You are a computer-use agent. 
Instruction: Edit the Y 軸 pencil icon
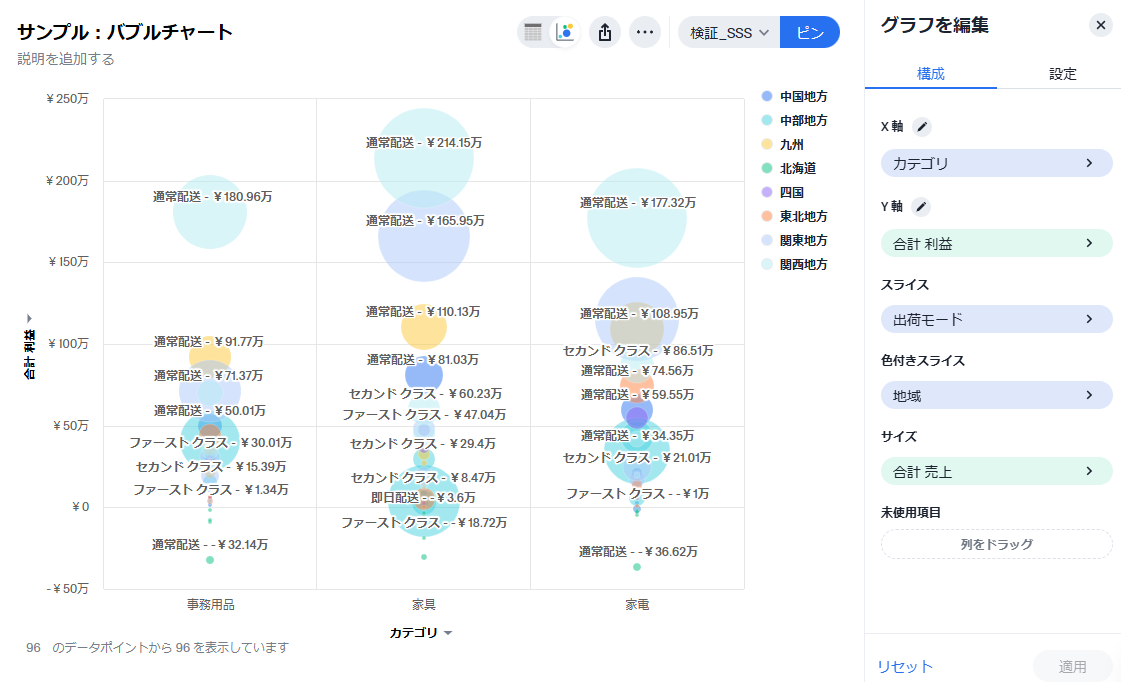click(922, 206)
